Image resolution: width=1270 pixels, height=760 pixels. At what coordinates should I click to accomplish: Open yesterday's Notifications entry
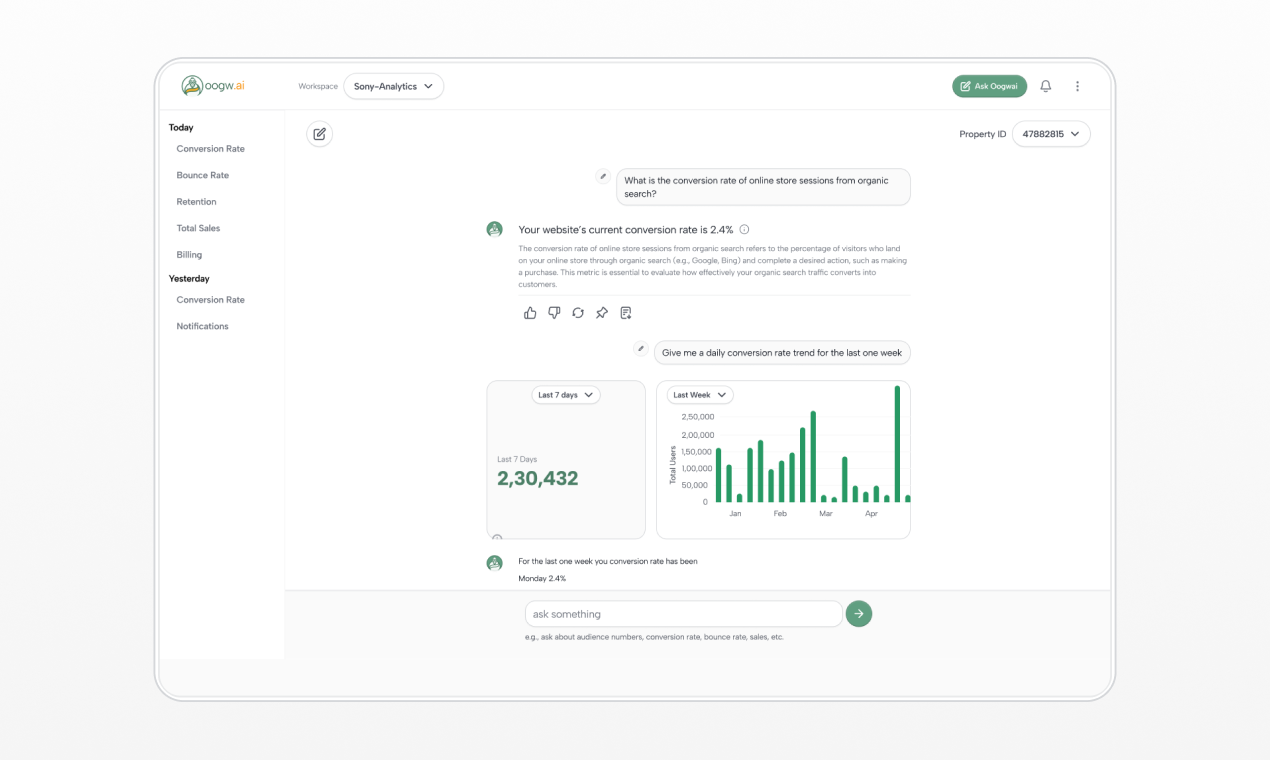tap(202, 325)
